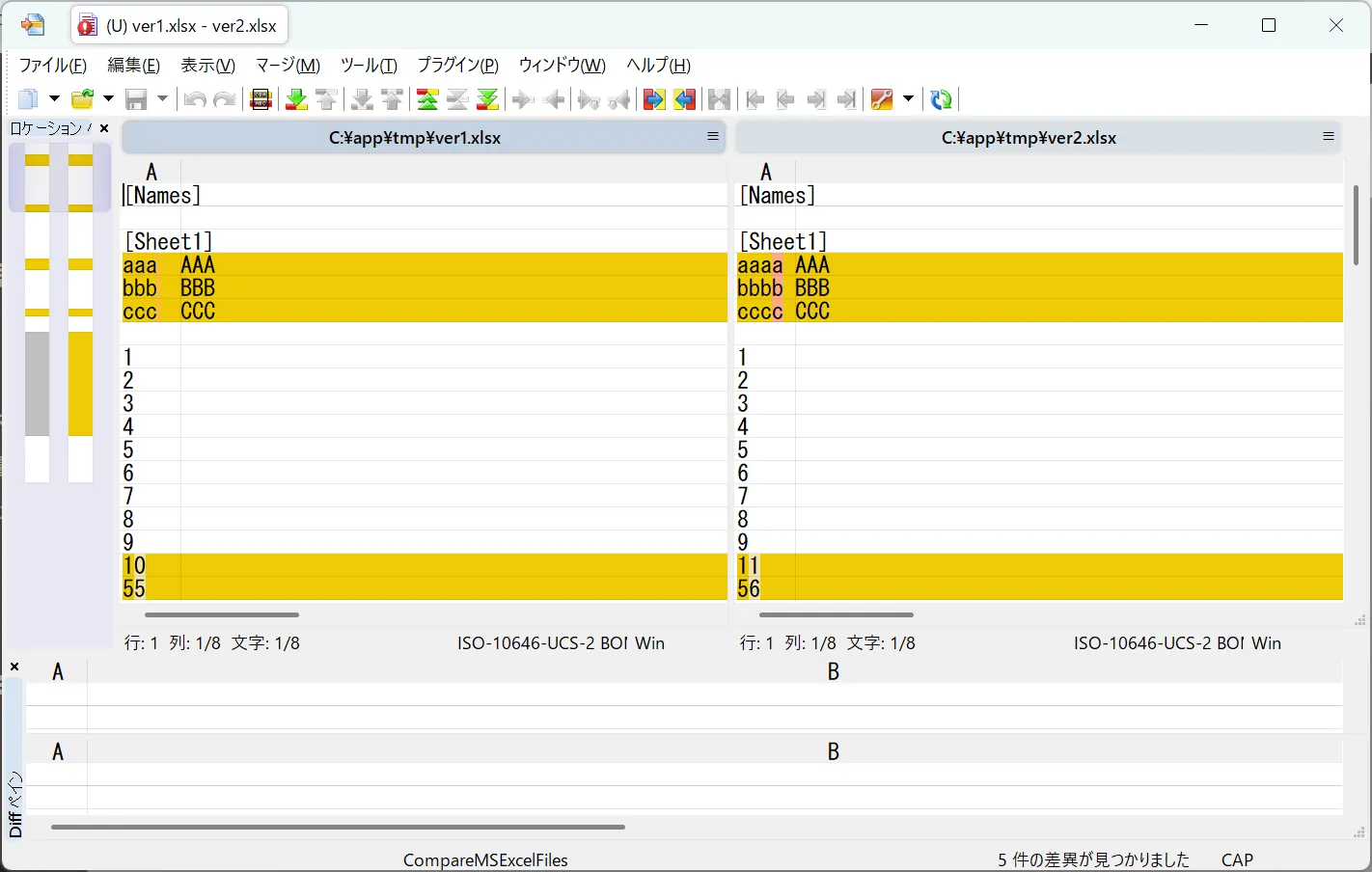Click the Open folder toolbar icon
The image size is (1372, 872).
point(83,99)
